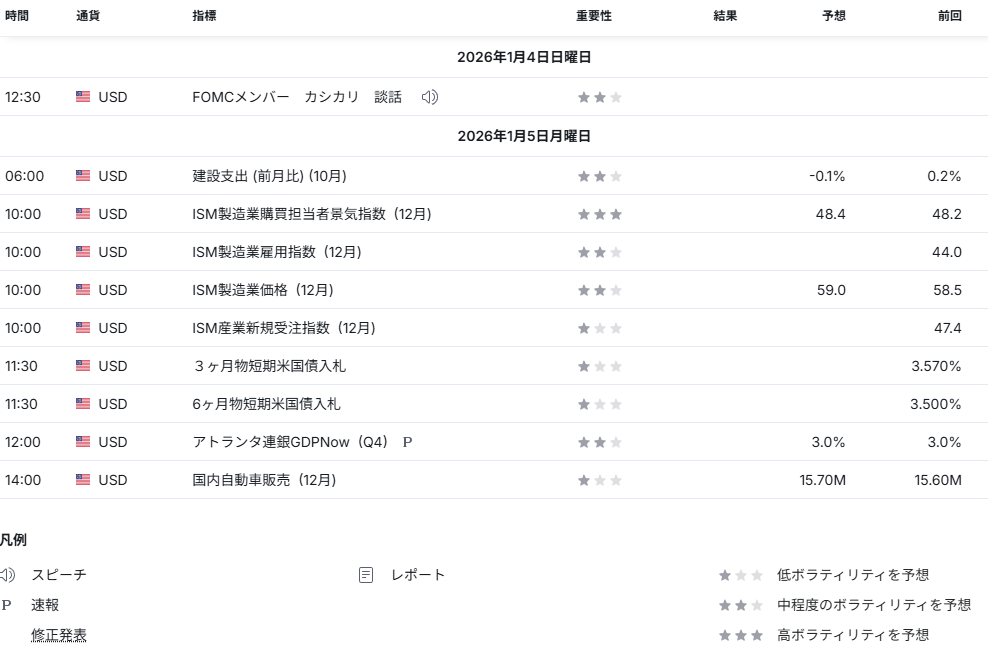Click the speech speaker icon in the legend

coord(8,575)
